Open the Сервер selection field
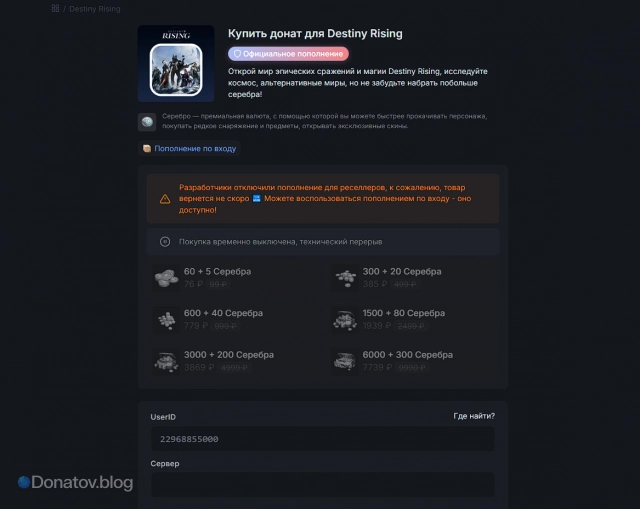This screenshot has height=509, width=640. pyautogui.click(x=322, y=485)
